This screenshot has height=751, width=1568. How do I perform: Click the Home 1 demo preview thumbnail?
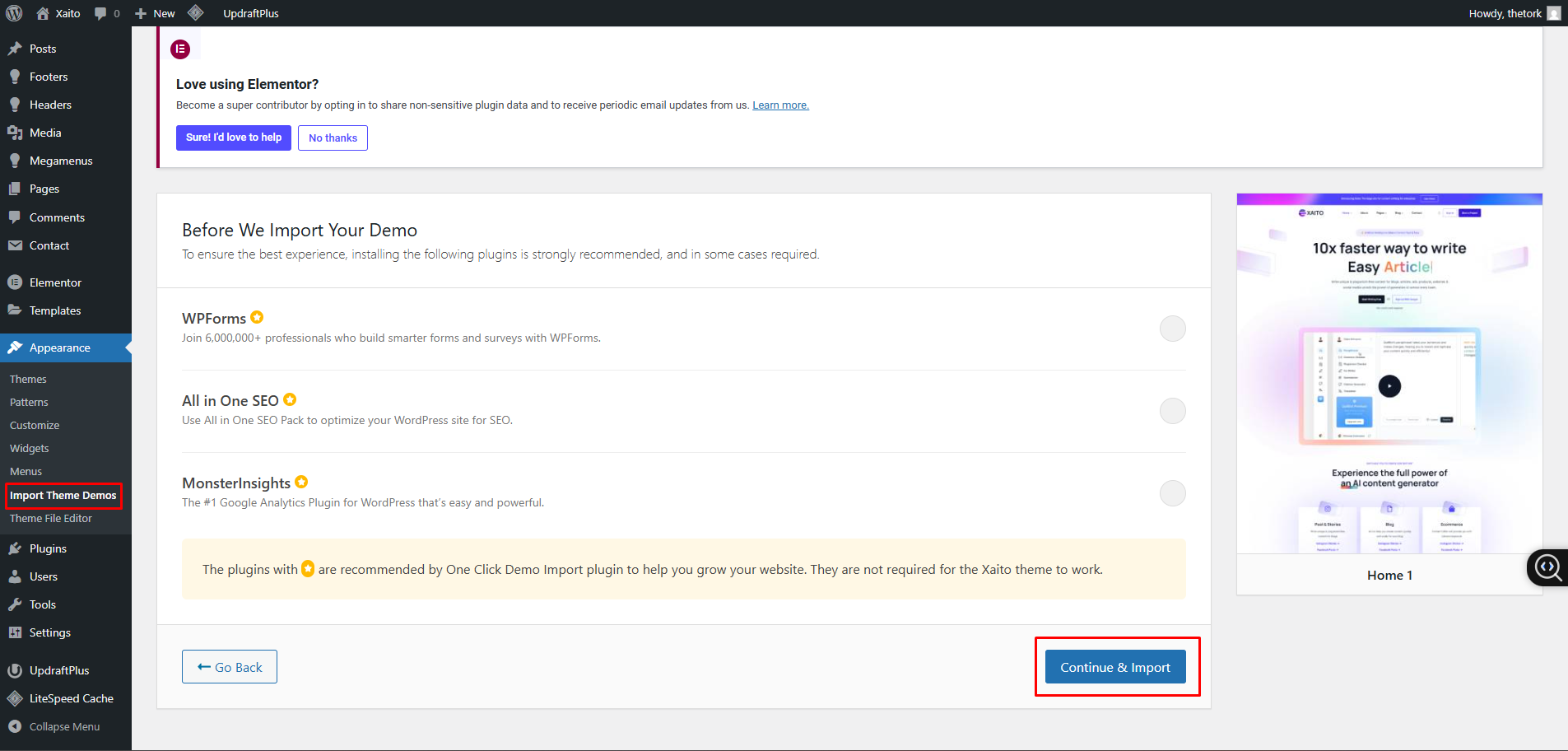pos(1389,374)
